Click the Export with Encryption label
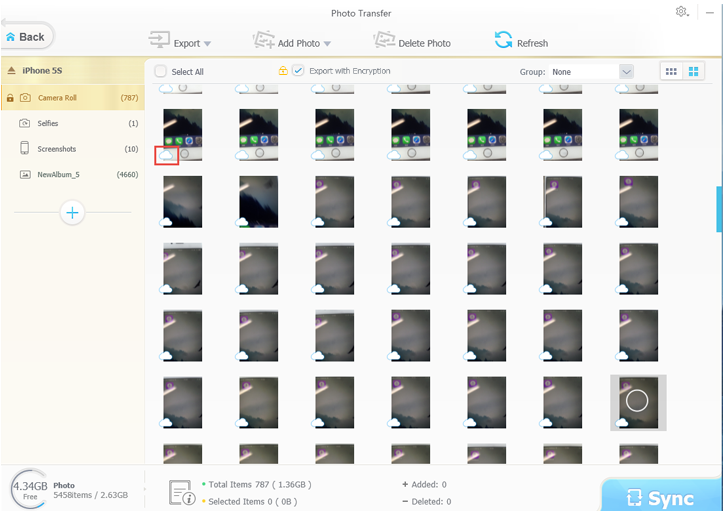 [350, 71]
